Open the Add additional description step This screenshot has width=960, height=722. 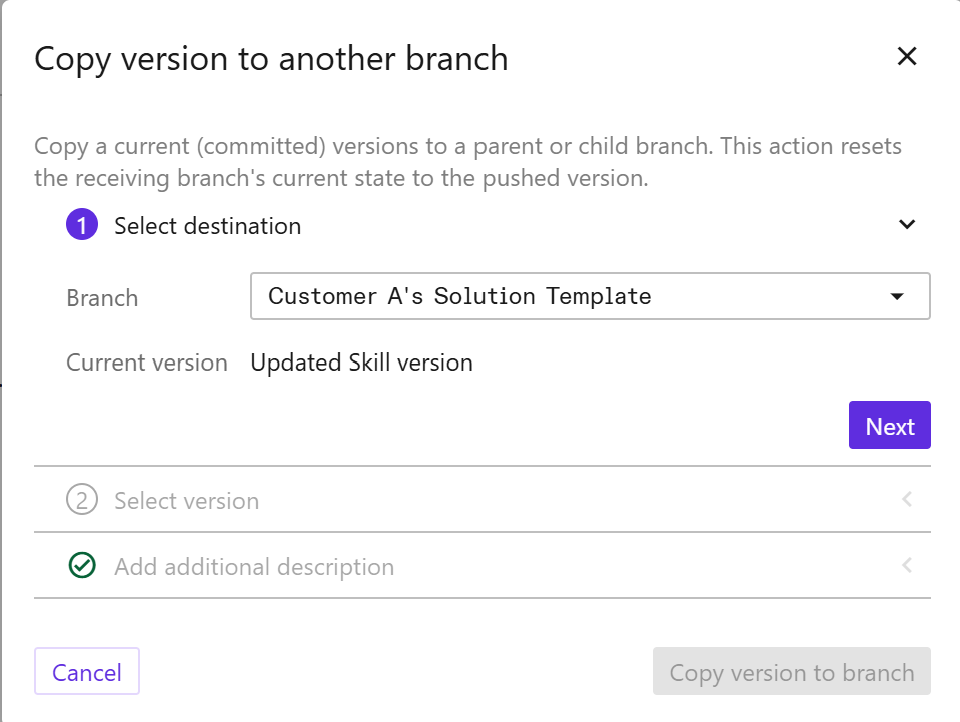tap(254, 567)
